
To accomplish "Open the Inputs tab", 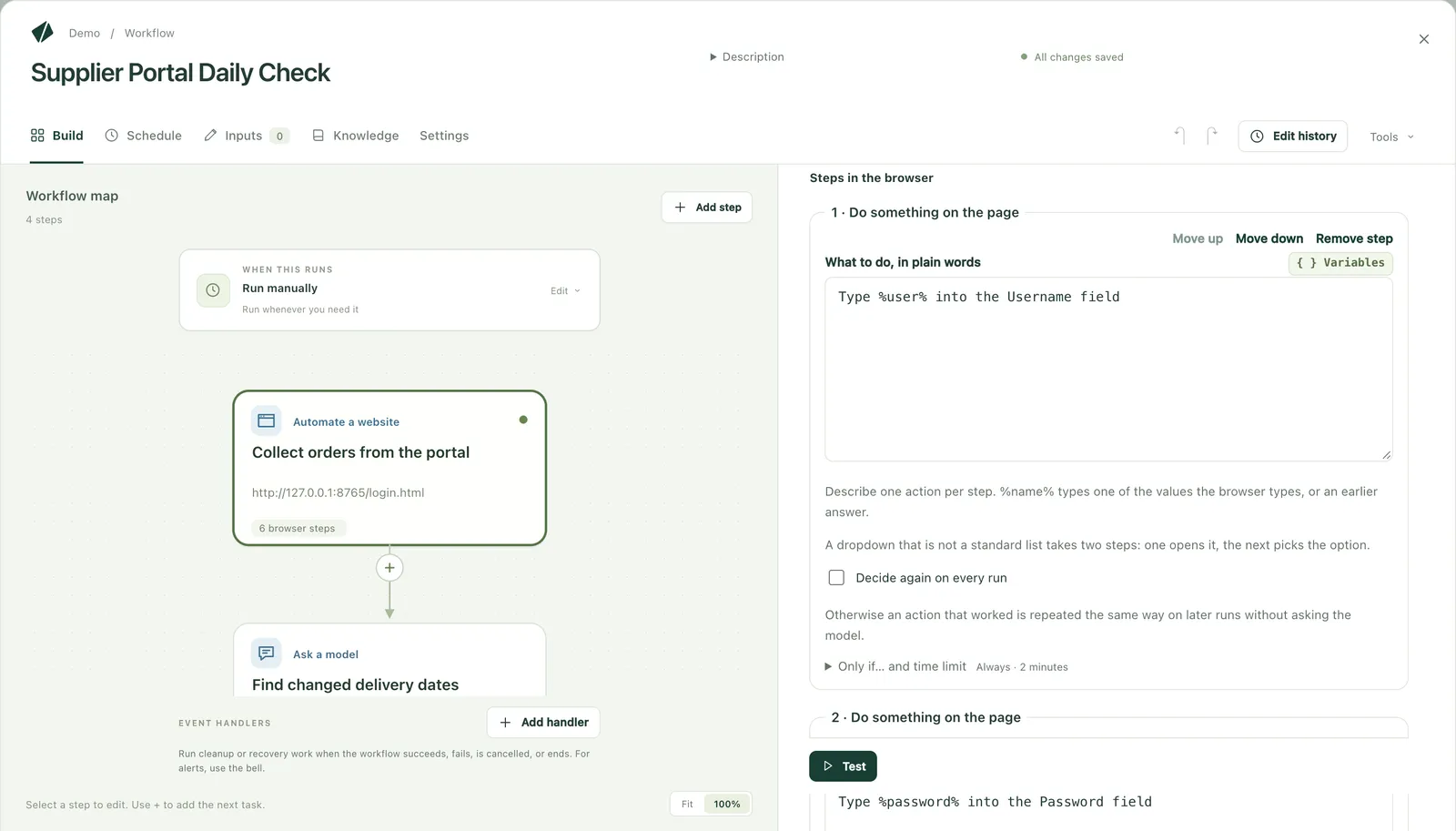I will point(247,136).
